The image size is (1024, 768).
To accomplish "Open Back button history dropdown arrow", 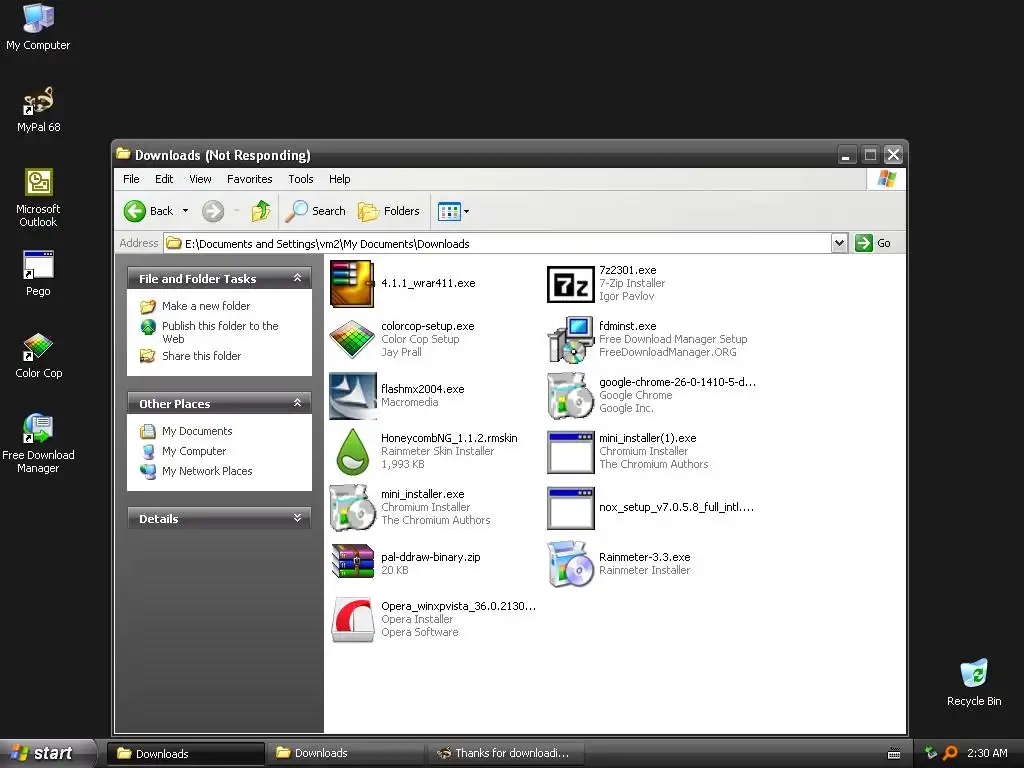I will coord(185,211).
